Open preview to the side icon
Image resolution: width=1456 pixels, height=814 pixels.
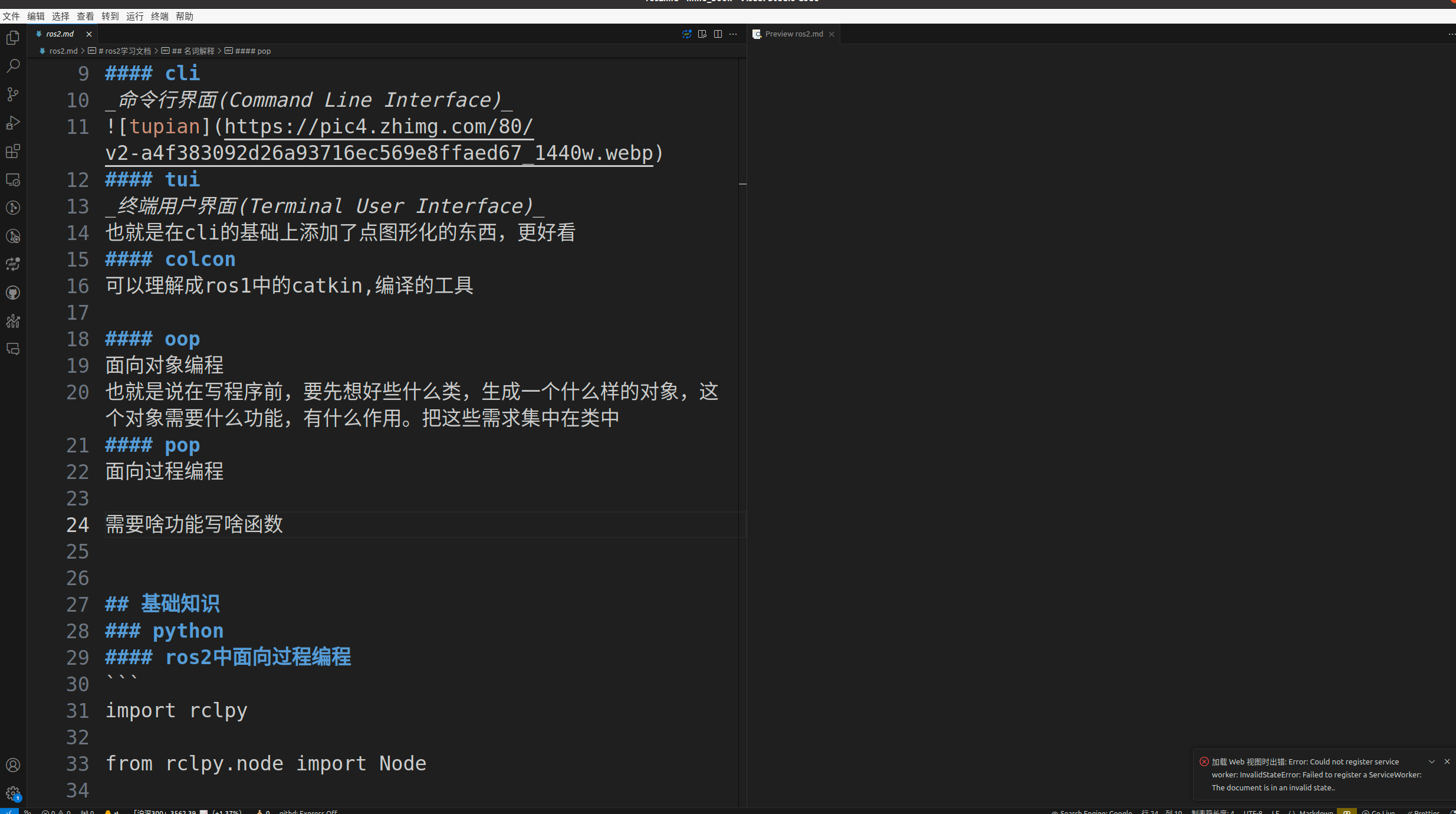tap(702, 34)
